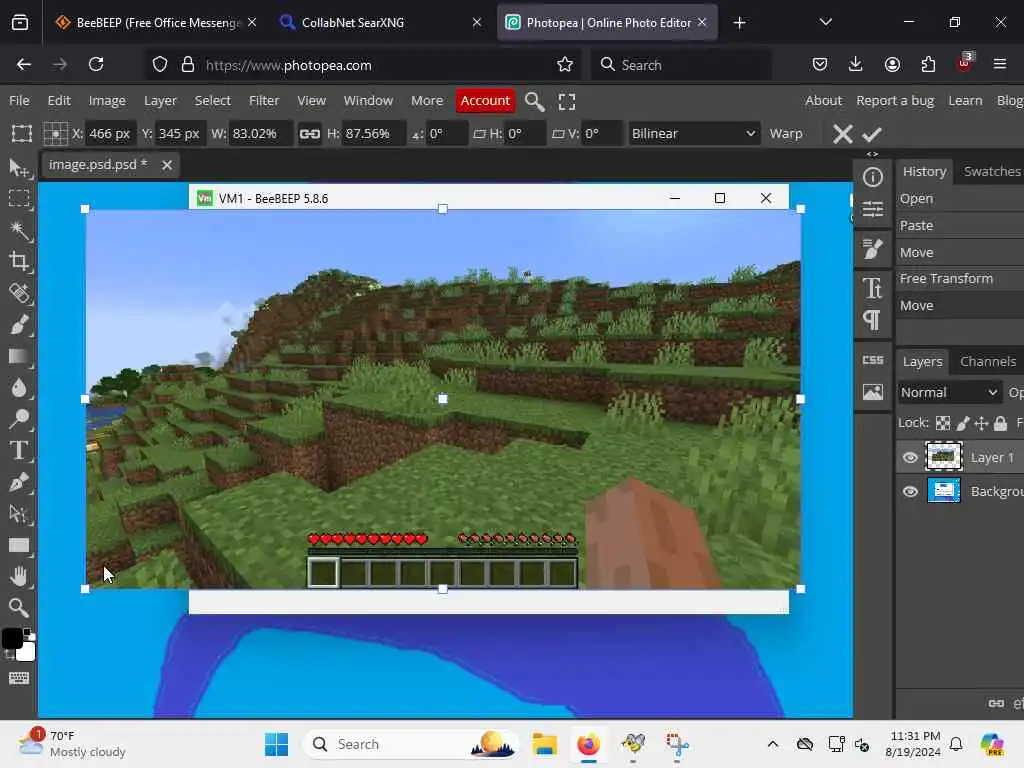Select the Dodge tool
Screen dimensions: 1024x768
click(x=19, y=419)
